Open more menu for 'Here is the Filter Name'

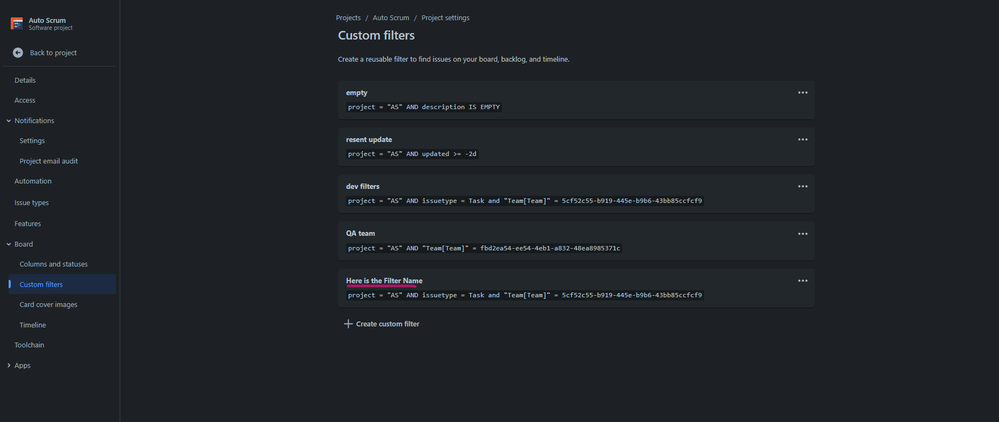(x=803, y=280)
